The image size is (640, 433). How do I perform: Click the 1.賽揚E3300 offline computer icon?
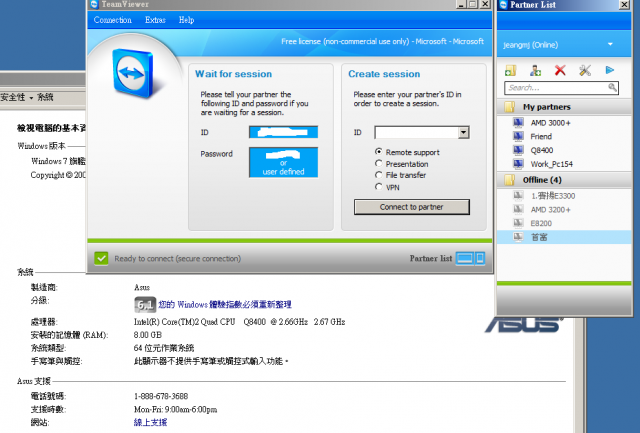(518, 196)
